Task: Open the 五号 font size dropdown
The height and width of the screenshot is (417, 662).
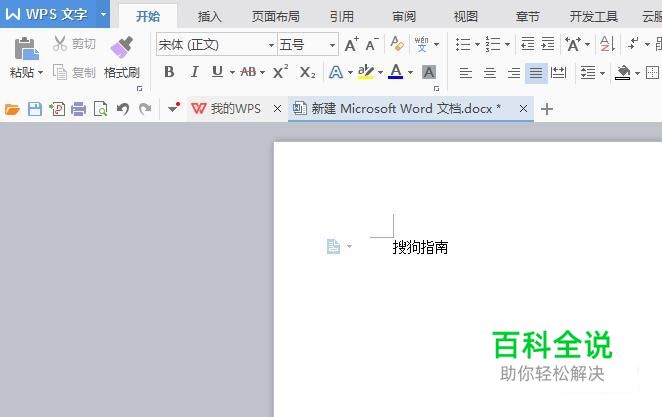Action: click(x=333, y=45)
